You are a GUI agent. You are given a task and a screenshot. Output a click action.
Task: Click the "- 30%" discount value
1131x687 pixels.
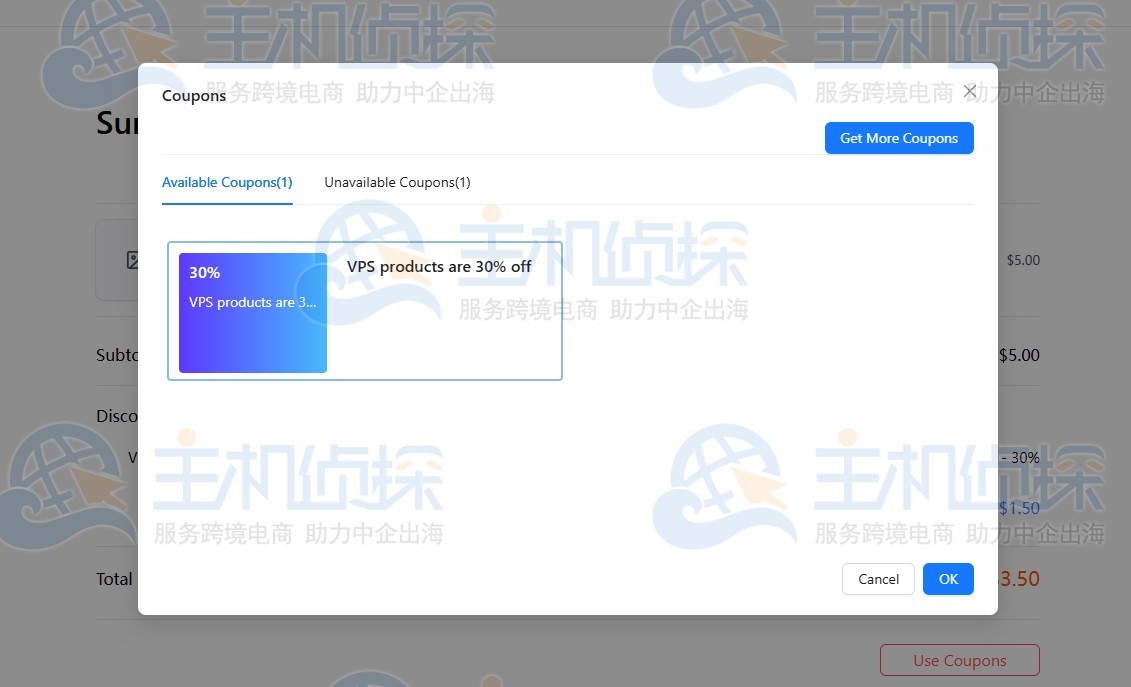point(1022,457)
